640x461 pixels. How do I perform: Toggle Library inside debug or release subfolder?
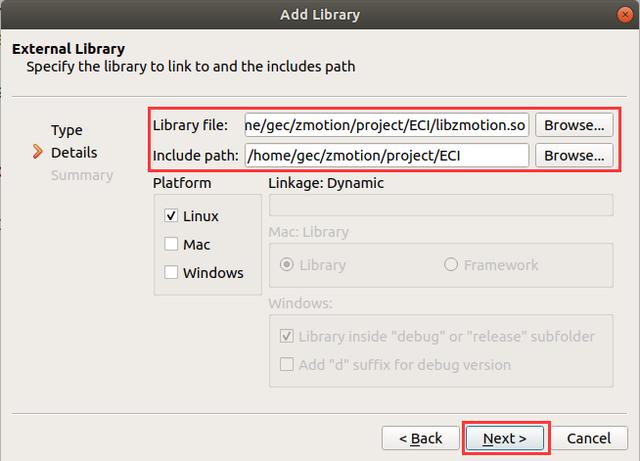click(x=287, y=336)
